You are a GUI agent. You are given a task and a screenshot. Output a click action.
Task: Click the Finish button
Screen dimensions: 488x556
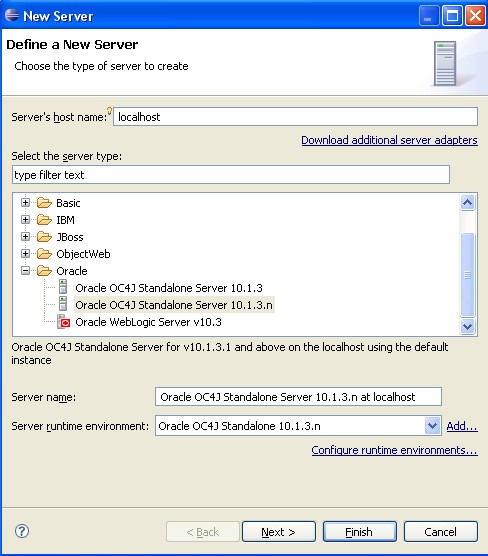360,532
